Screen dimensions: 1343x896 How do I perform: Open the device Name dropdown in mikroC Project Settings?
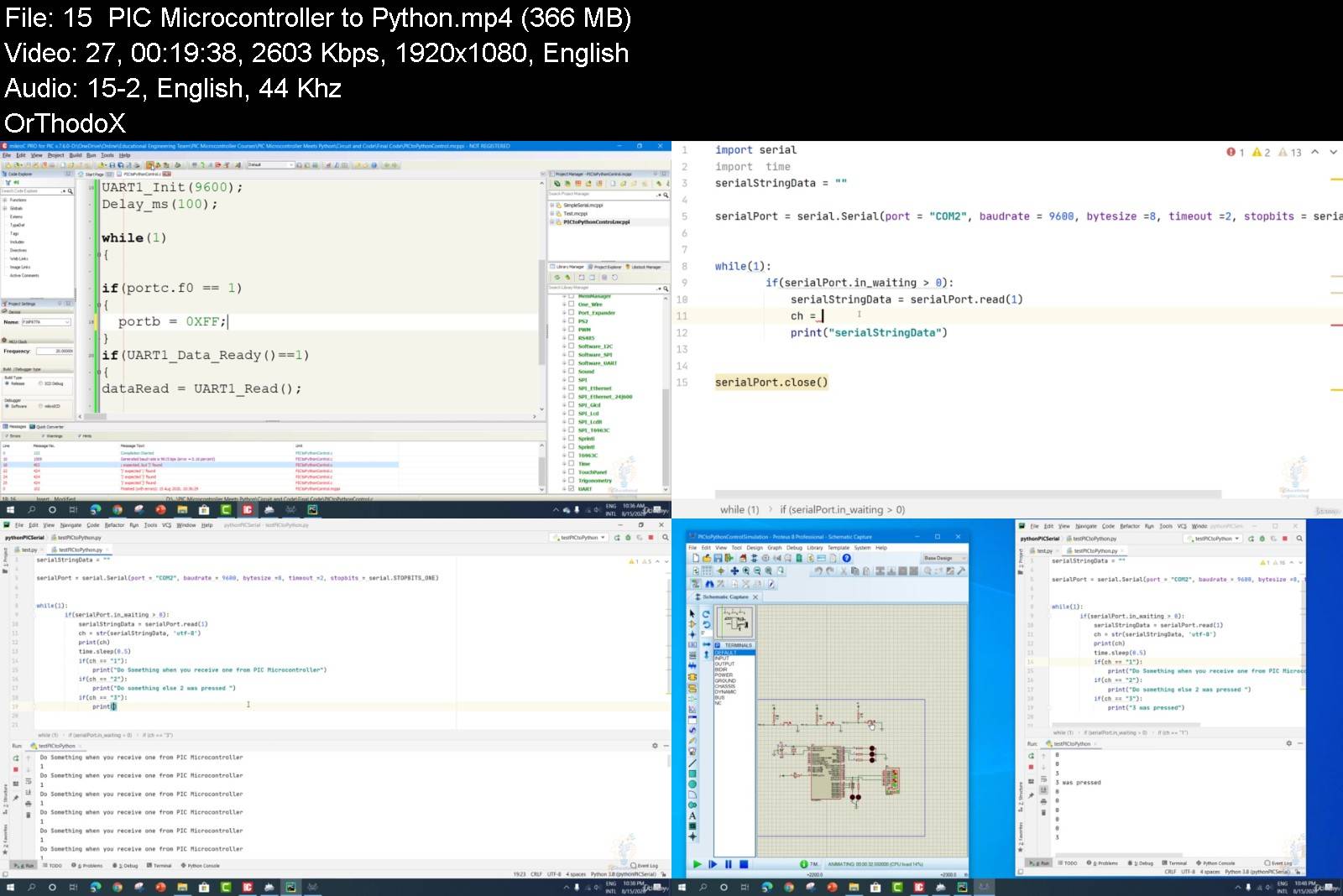(46, 322)
